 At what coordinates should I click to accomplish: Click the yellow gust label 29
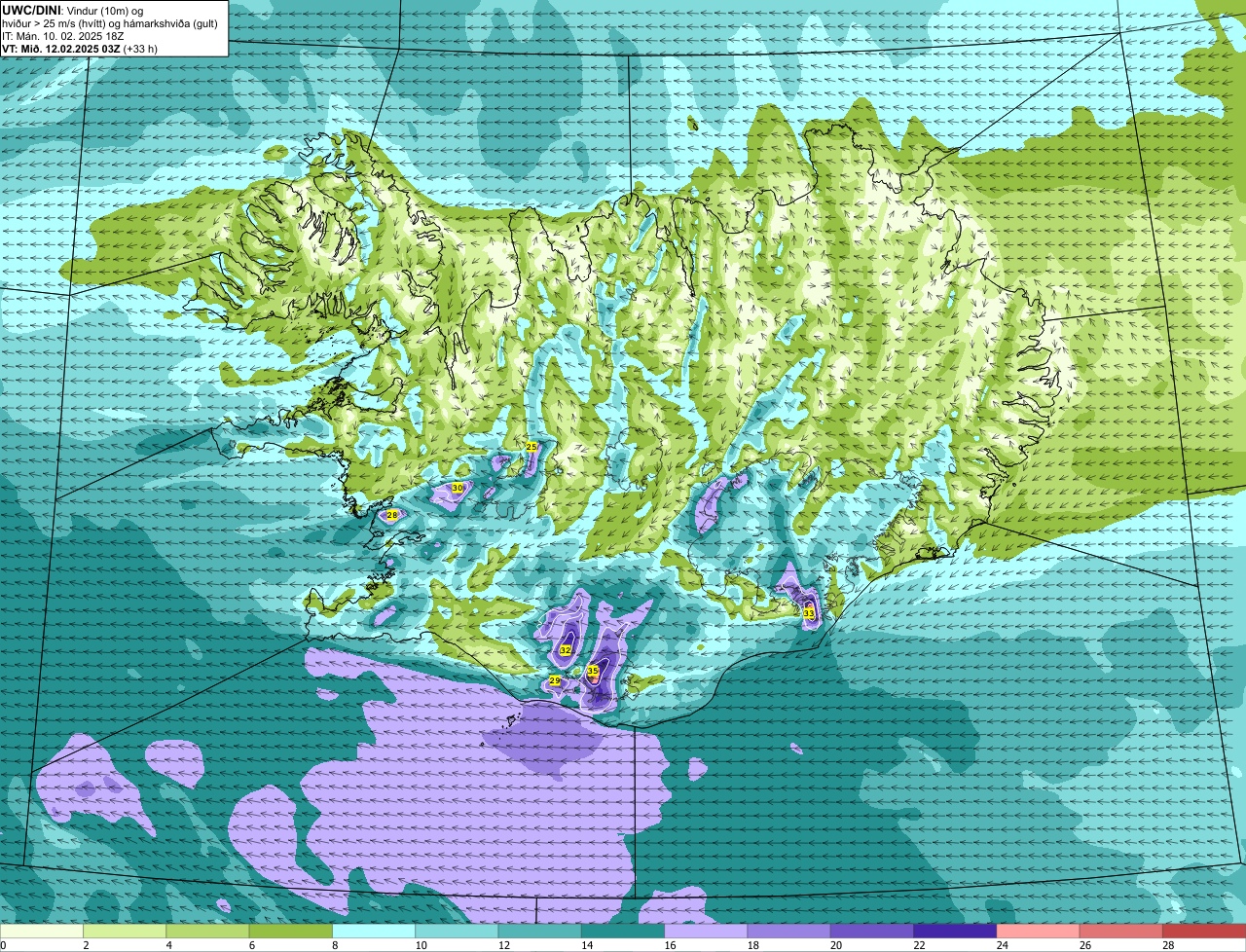pos(554,680)
